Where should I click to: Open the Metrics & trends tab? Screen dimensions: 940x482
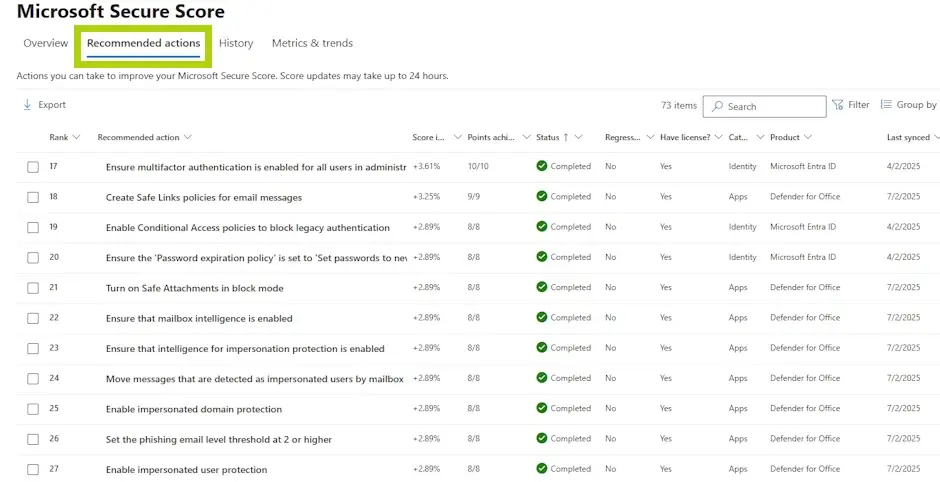[312, 43]
